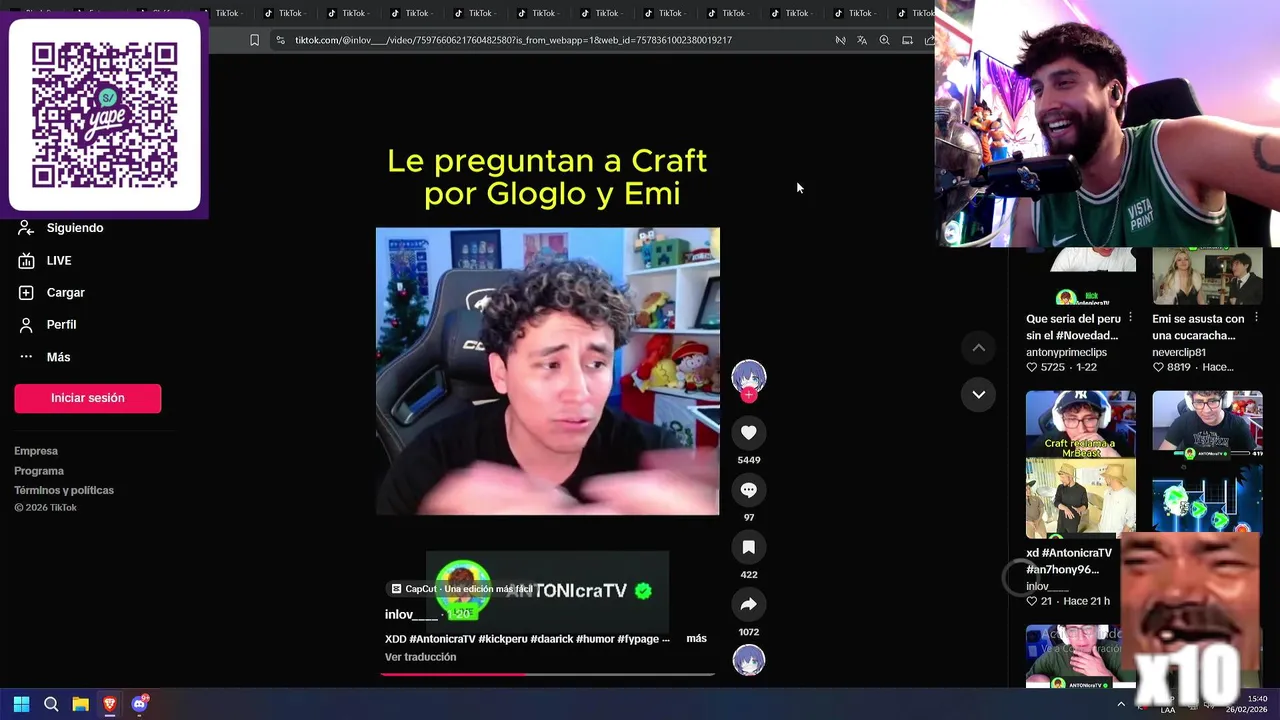Go to next video with down arrow
The image size is (1280, 720).
979,394
